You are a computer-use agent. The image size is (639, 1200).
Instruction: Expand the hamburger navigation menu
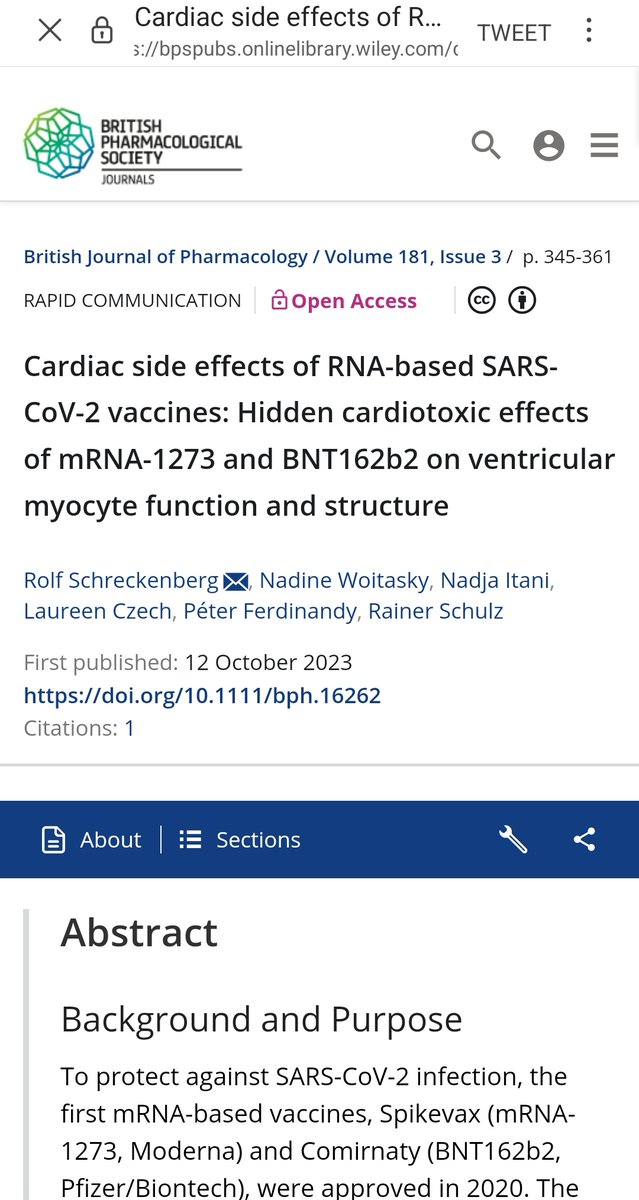point(604,146)
